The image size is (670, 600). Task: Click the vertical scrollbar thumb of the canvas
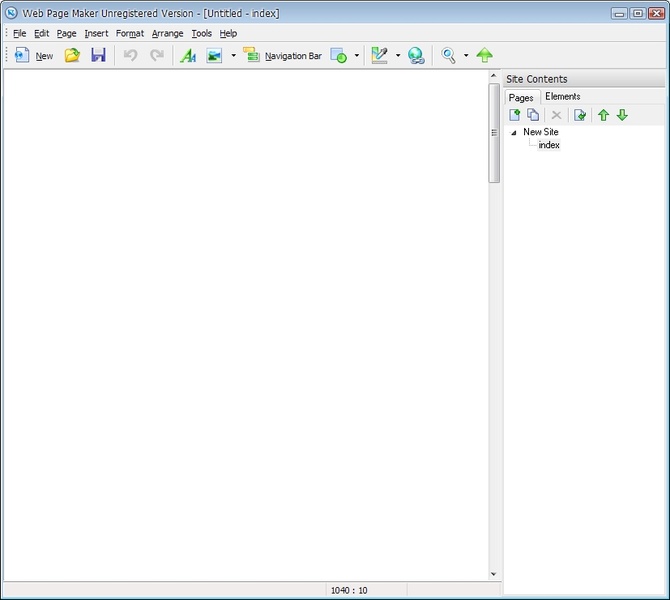pos(494,132)
